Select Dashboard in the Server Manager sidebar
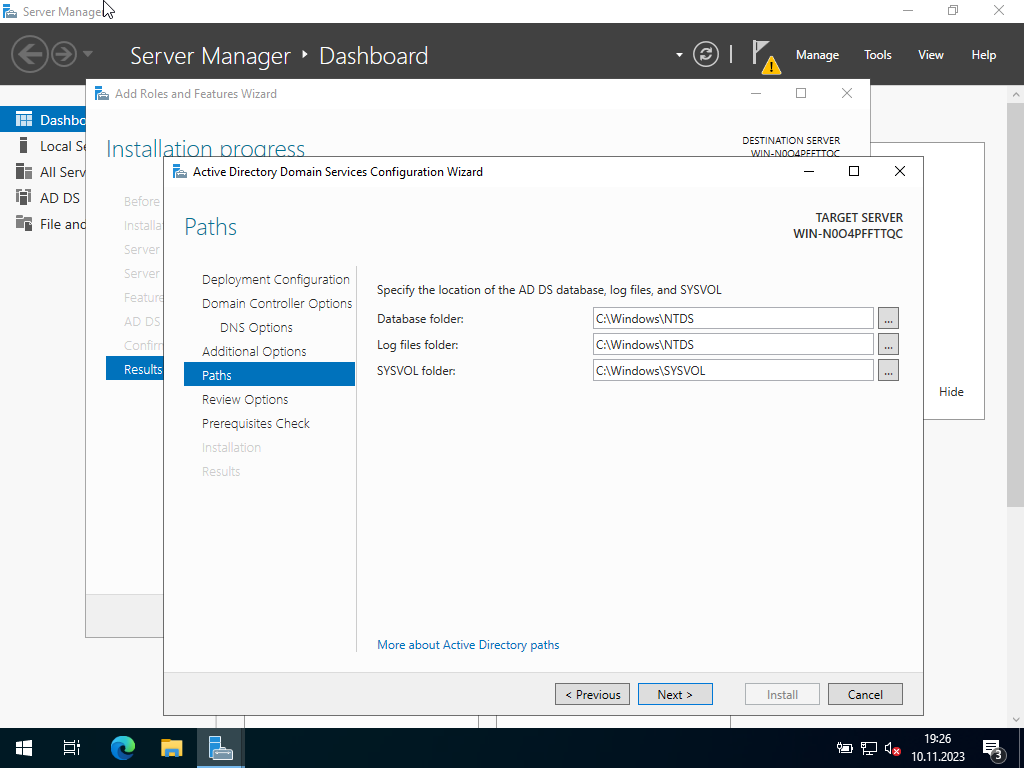 click(43, 120)
